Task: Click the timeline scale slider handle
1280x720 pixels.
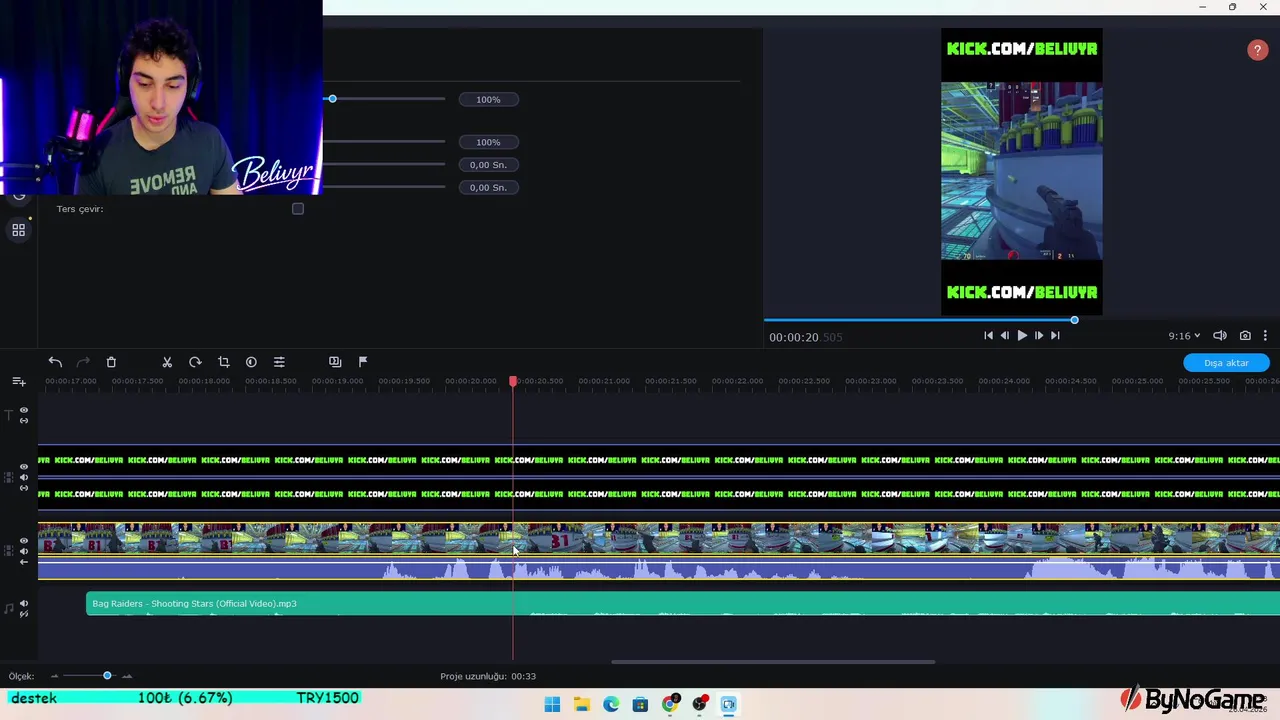Action: tap(107, 676)
